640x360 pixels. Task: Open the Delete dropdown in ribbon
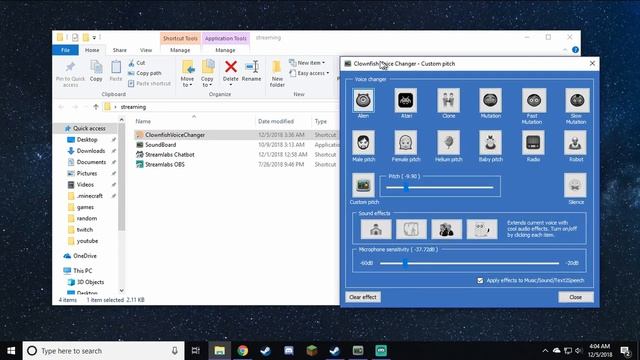231,85
